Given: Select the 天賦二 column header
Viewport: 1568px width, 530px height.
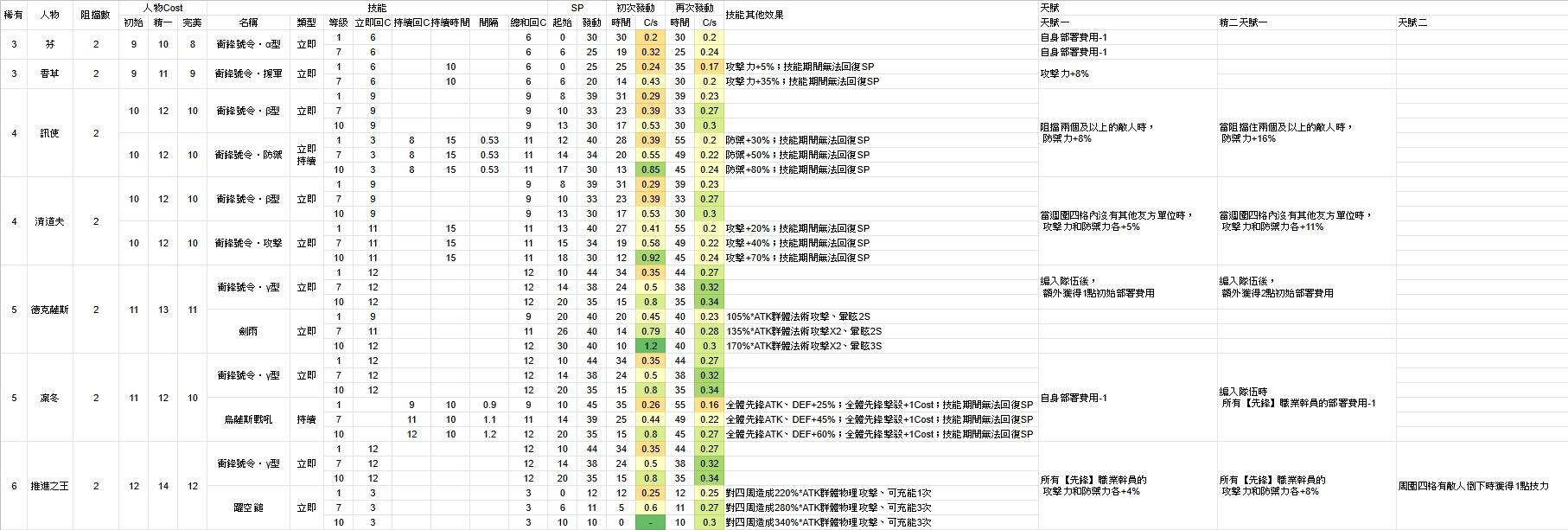Looking at the screenshot, I should point(1412,22).
